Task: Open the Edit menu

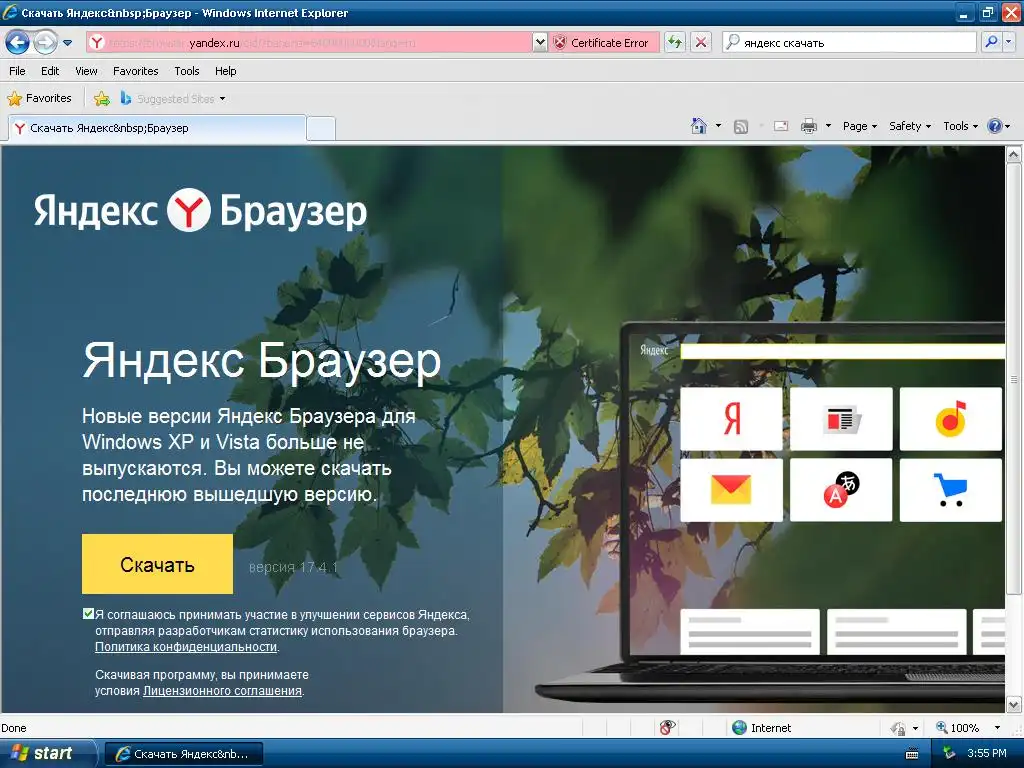Action: pos(50,71)
